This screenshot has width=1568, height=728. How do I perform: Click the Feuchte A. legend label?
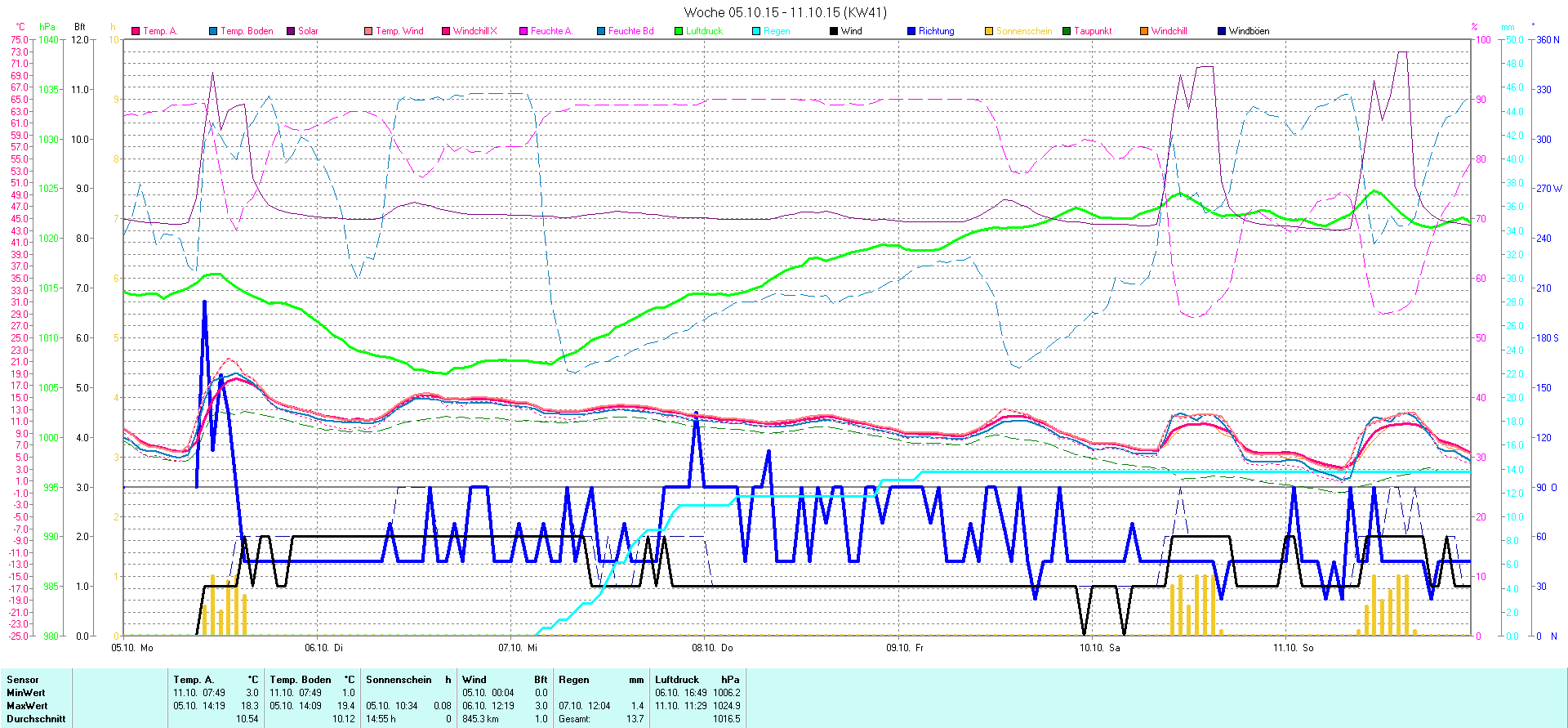point(551,31)
